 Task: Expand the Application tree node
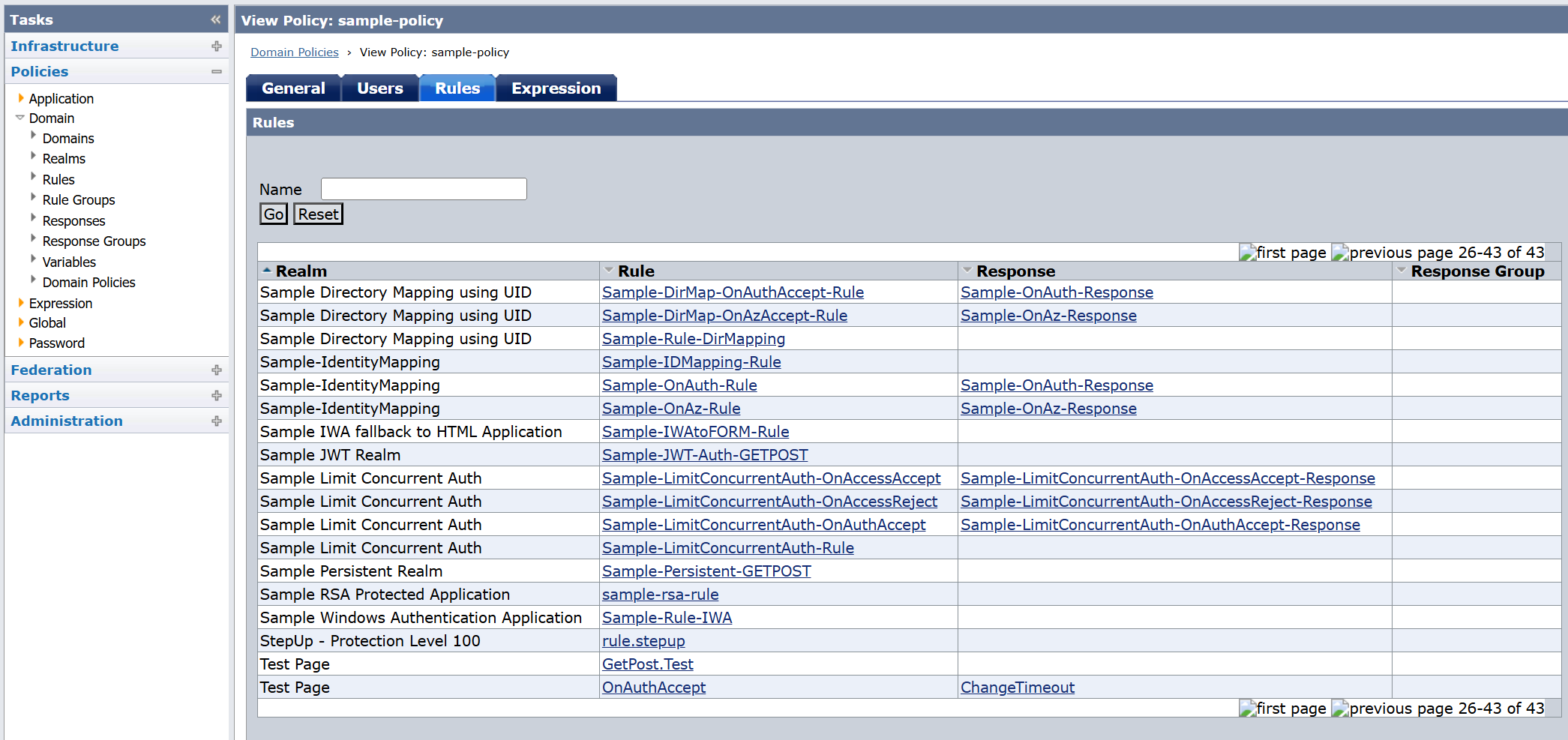tap(21, 98)
